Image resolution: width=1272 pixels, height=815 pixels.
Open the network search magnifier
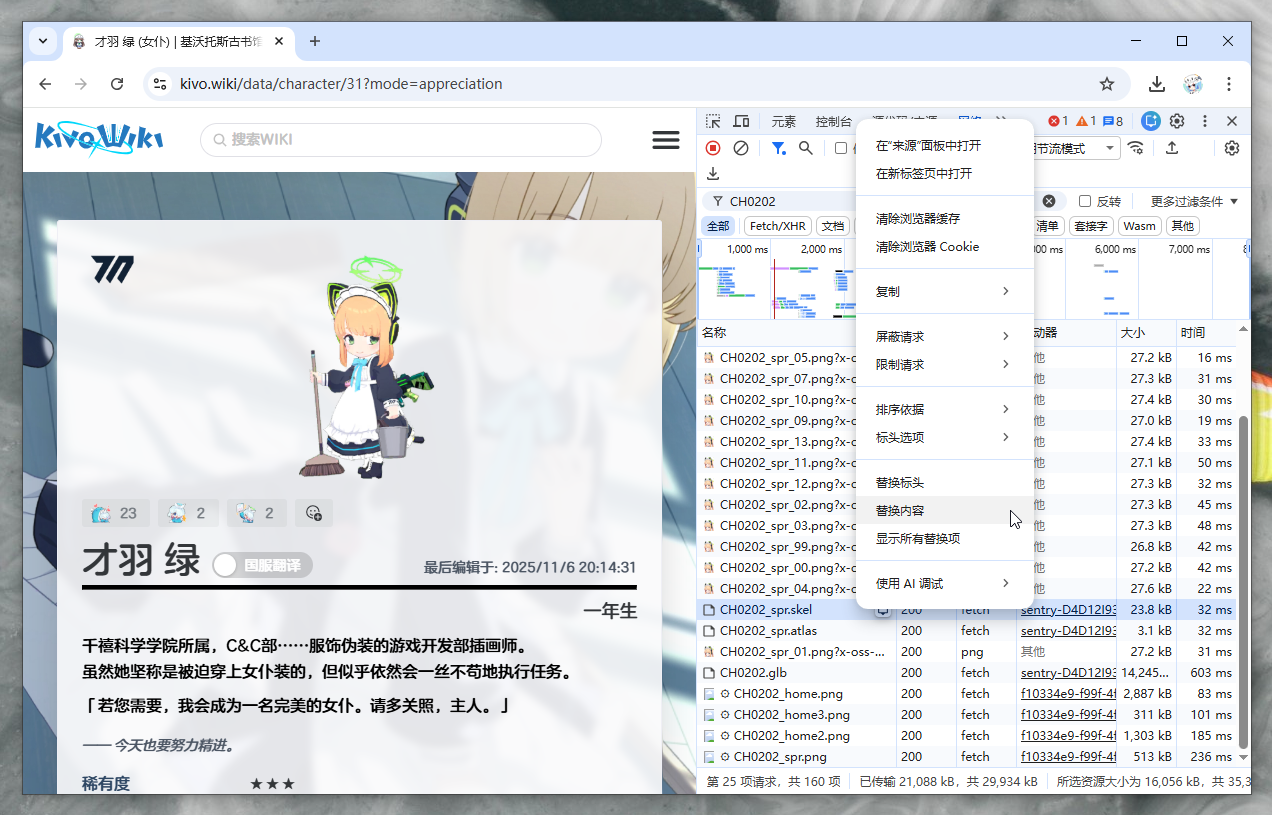[x=806, y=148]
